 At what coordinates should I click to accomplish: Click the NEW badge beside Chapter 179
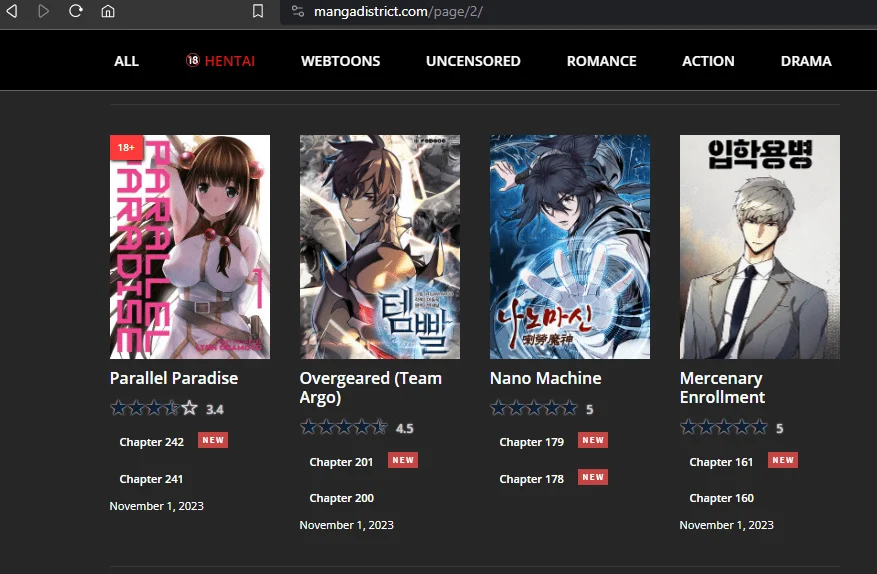point(593,440)
